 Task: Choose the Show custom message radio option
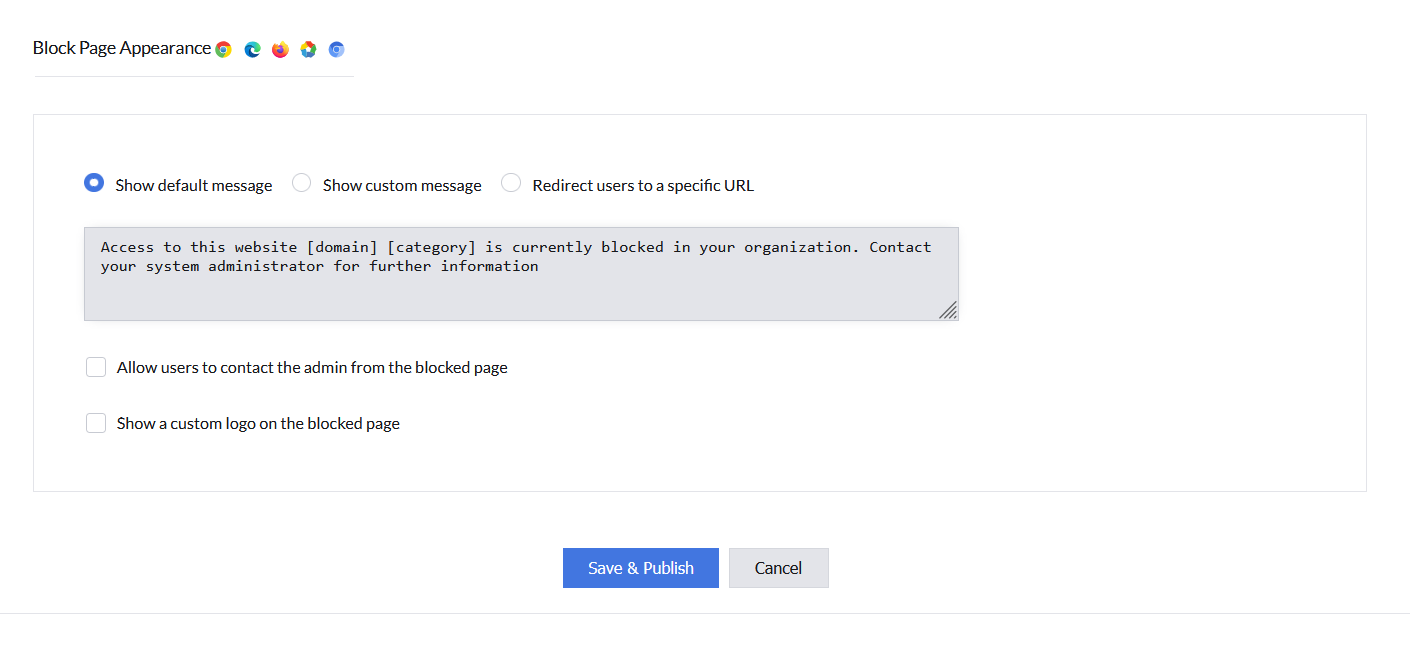(x=301, y=183)
